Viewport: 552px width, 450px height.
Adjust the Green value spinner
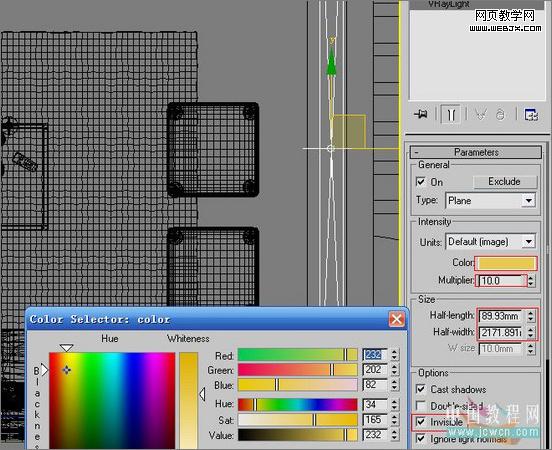394,370
